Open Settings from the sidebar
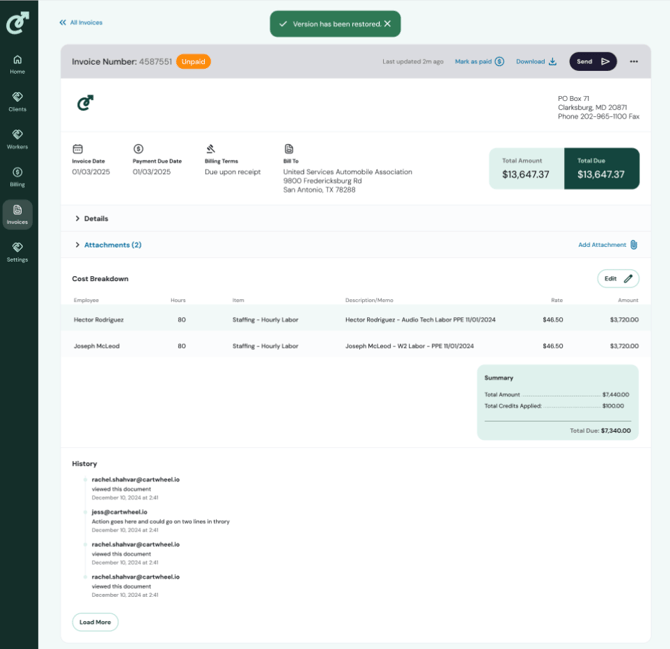The height and width of the screenshot is (649, 670). click(x=17, y=252)
